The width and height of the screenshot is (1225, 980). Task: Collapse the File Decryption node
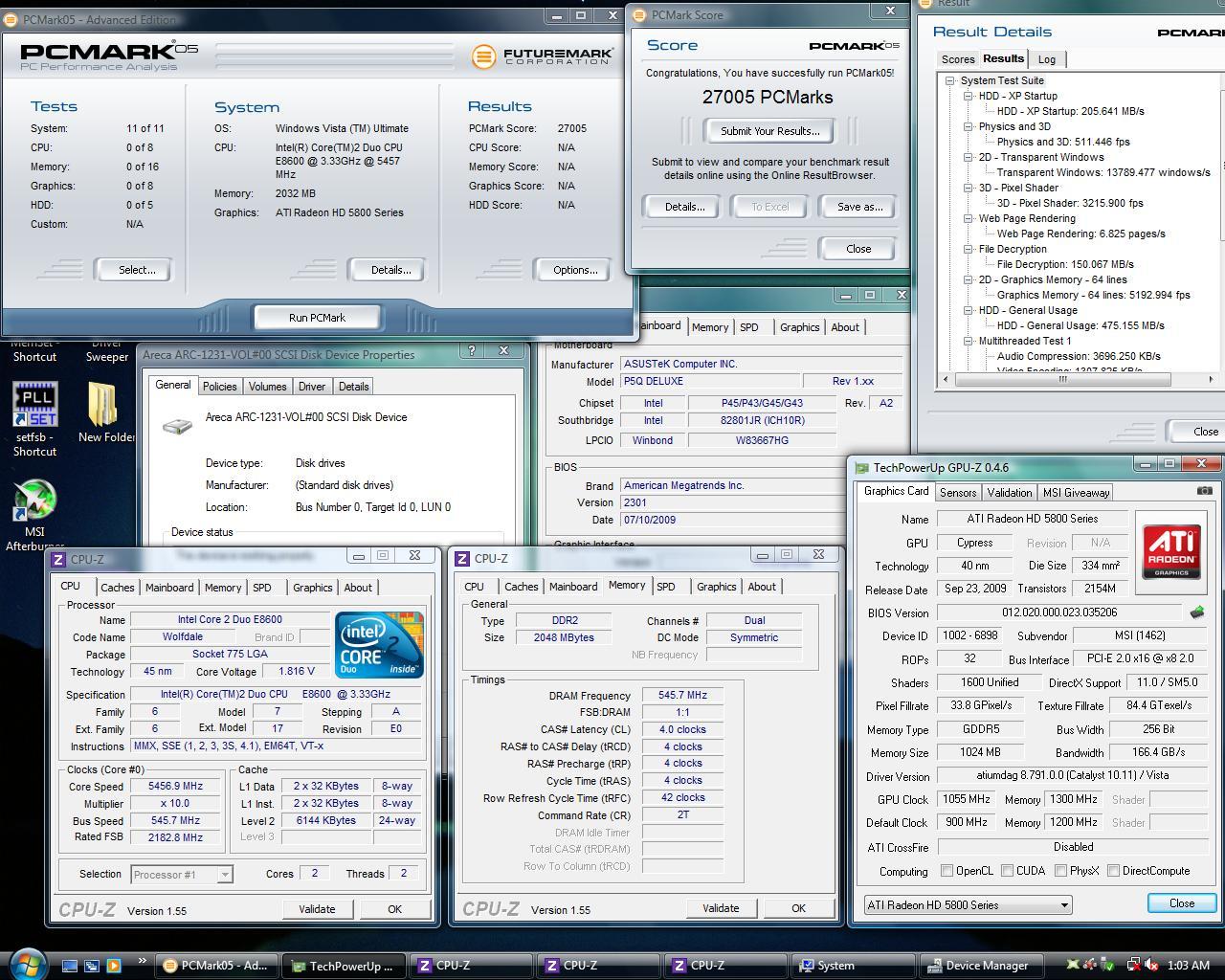969,249
